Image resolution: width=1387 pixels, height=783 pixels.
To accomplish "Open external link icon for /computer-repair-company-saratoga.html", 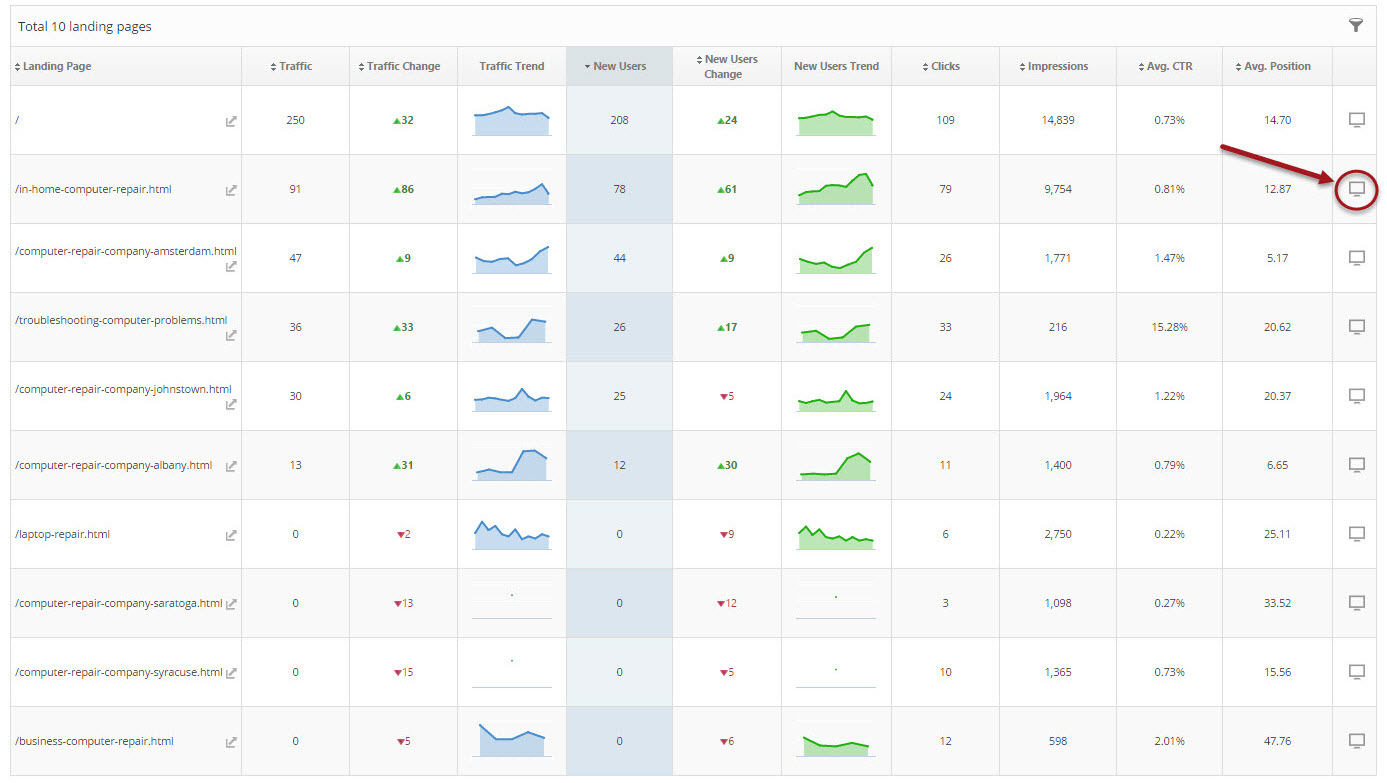I will pyautogui.click(x=231, y=604).
